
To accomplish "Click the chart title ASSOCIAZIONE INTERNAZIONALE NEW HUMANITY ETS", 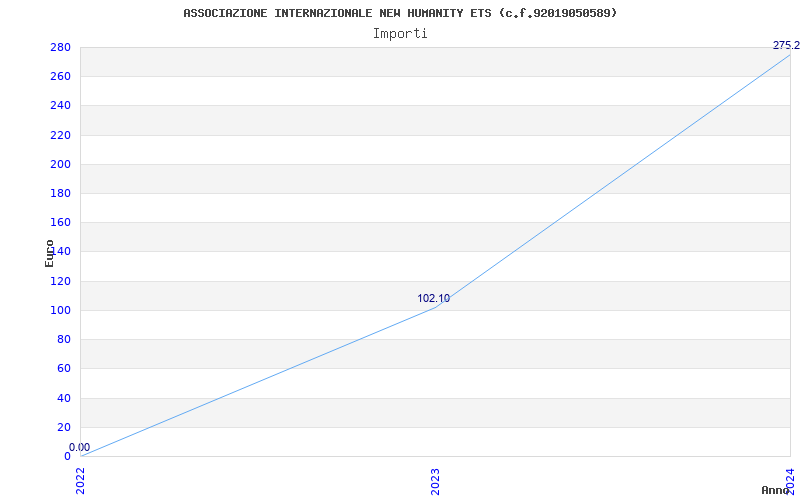I will pyautogui.click(x=400, y=13).
